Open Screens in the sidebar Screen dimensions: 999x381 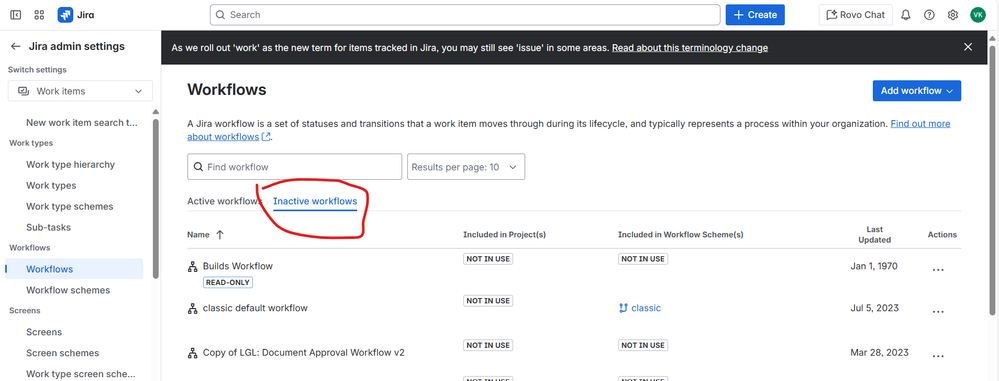point(44,332)
